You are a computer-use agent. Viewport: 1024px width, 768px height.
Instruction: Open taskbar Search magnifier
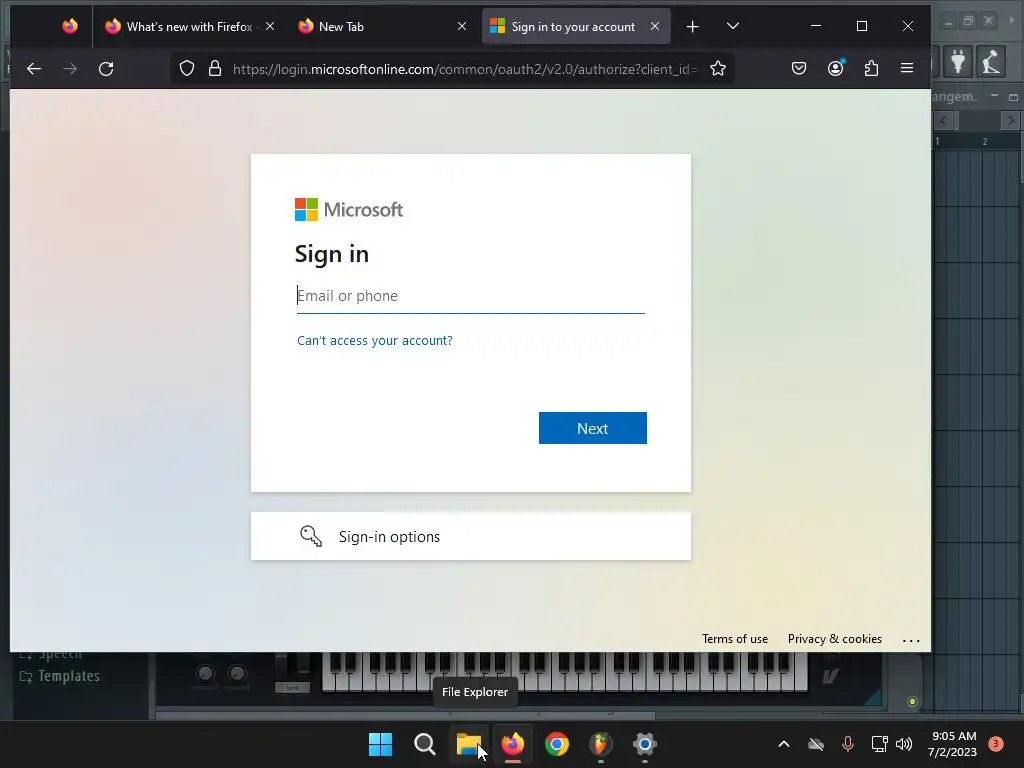tap(424, 744)
